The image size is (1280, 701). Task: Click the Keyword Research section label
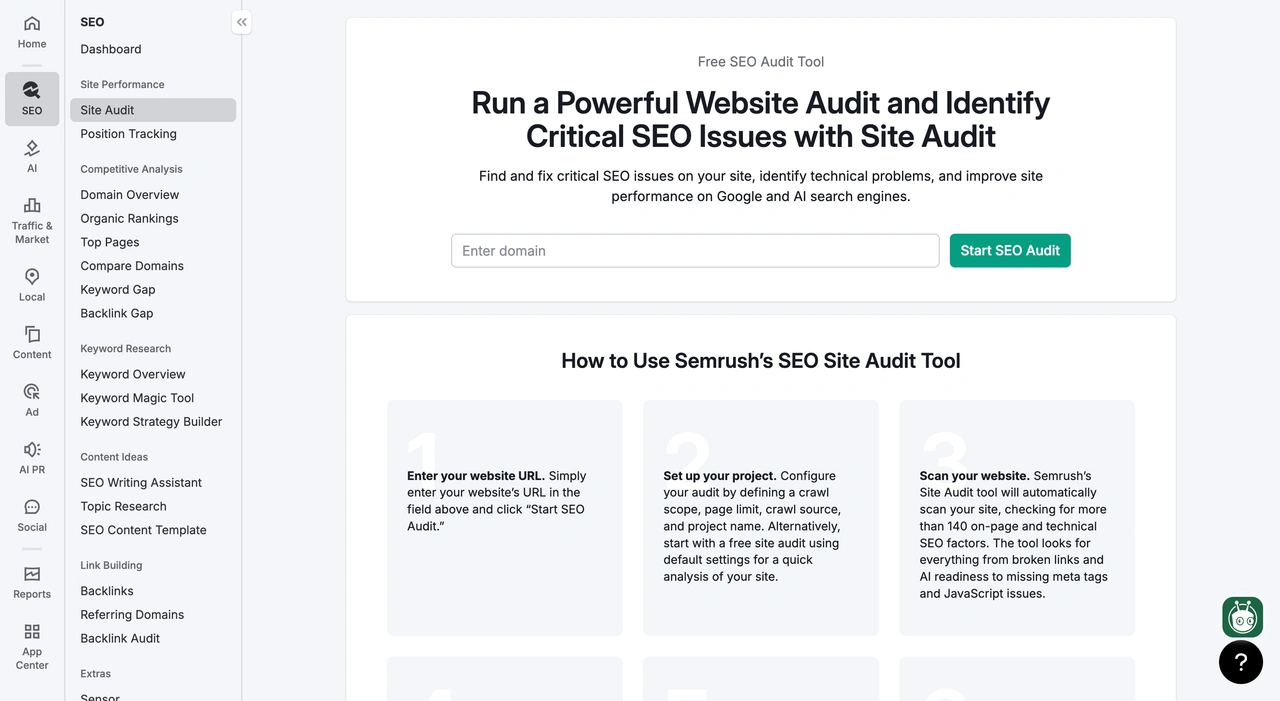pos(125,349)
